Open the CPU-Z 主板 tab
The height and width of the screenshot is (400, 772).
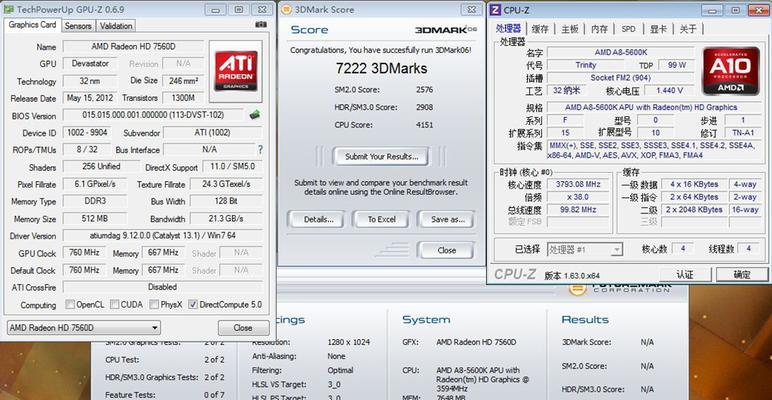coord(570,29)
